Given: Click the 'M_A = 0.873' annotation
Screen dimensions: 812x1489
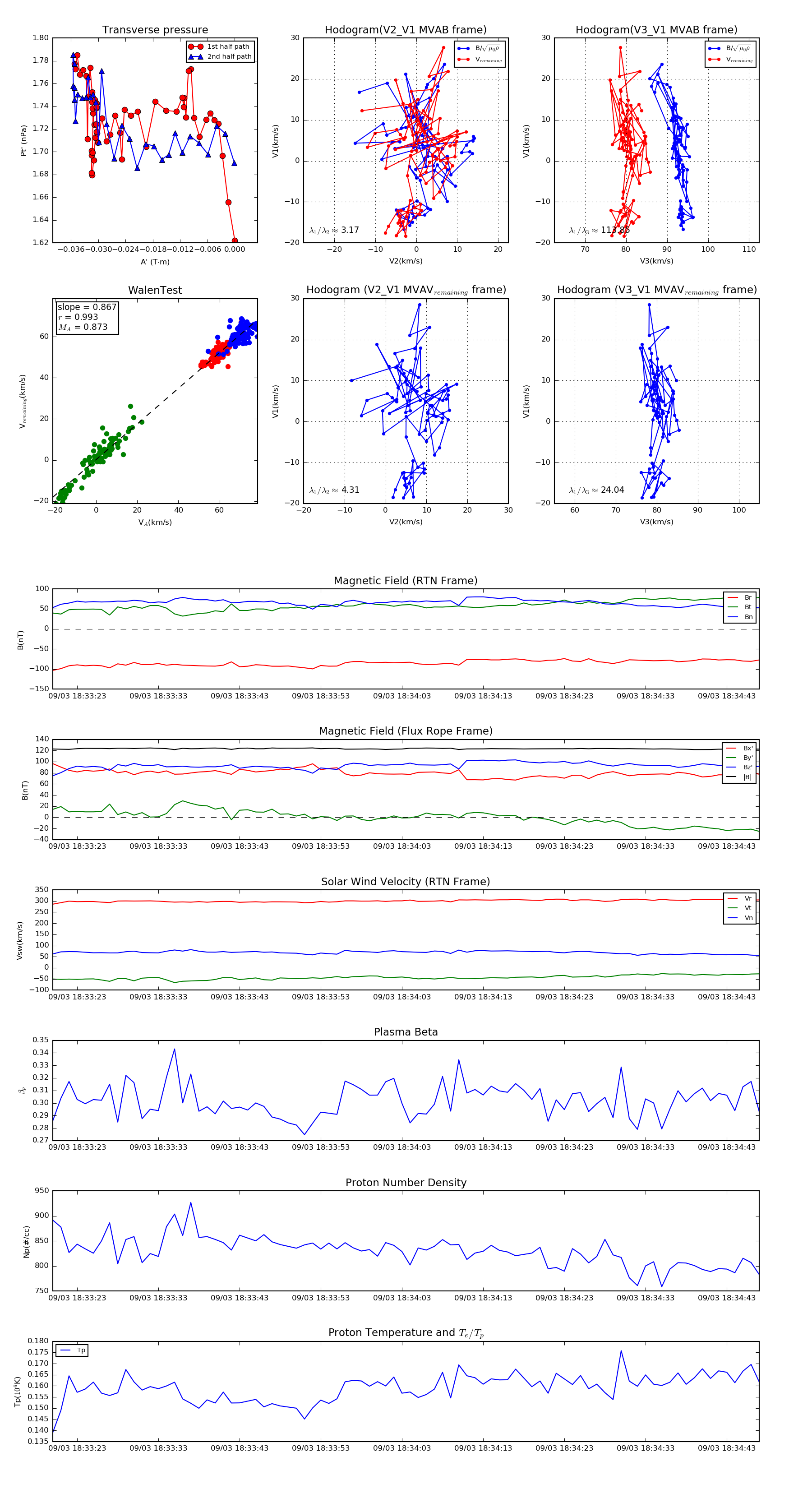Looking at the screenshot, I should coord(83,327).
